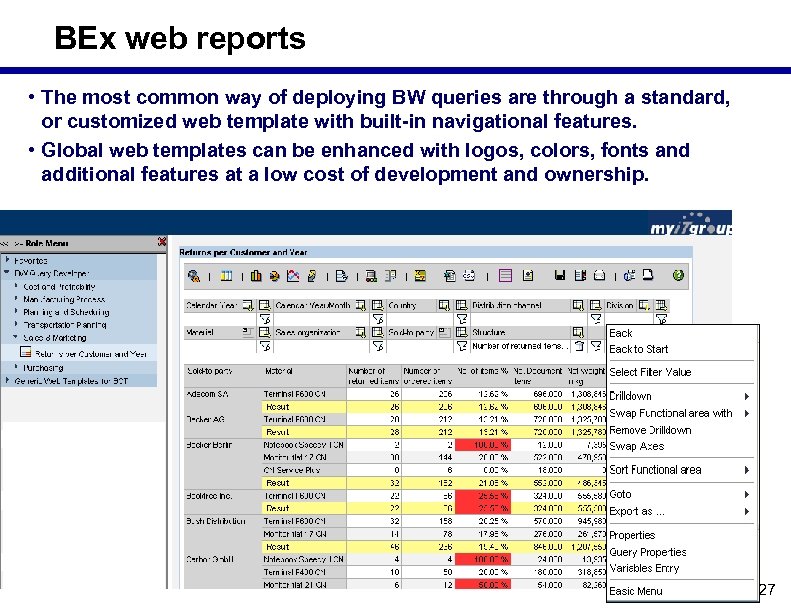The width and height of the screenshot is (791, 609).
Task: Click the yellow table view toolbar icon
Action: [227, 275]
